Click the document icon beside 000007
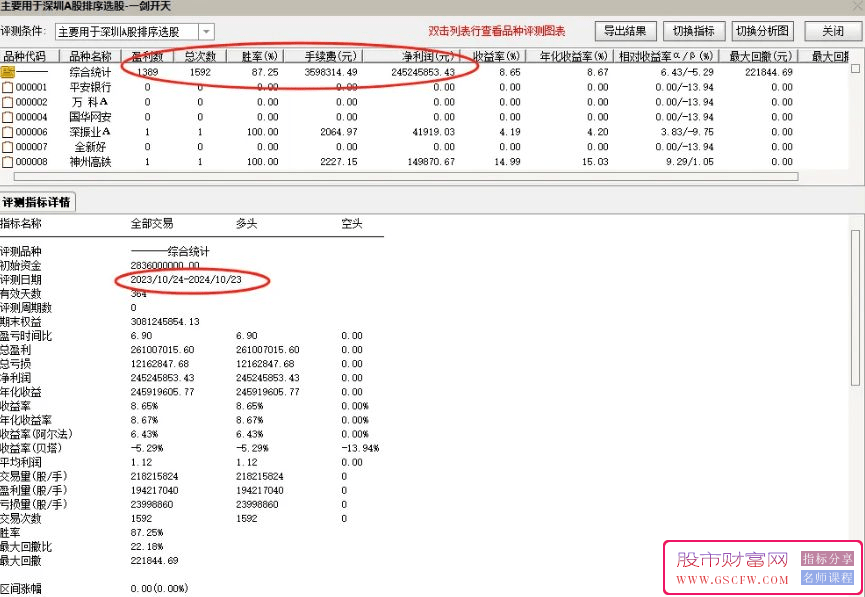The width and height of the screenshot is (865, 597). tap(7, 147)
